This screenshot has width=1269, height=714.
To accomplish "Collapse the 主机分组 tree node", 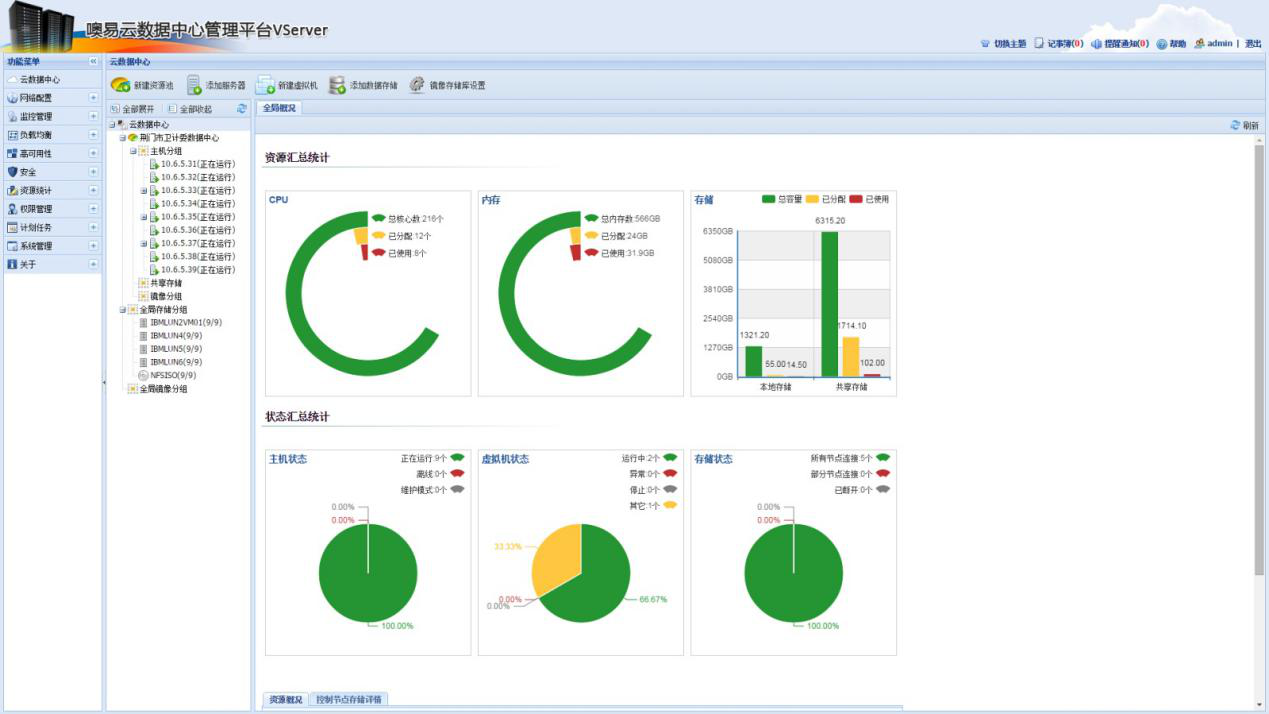I will 133,151.
